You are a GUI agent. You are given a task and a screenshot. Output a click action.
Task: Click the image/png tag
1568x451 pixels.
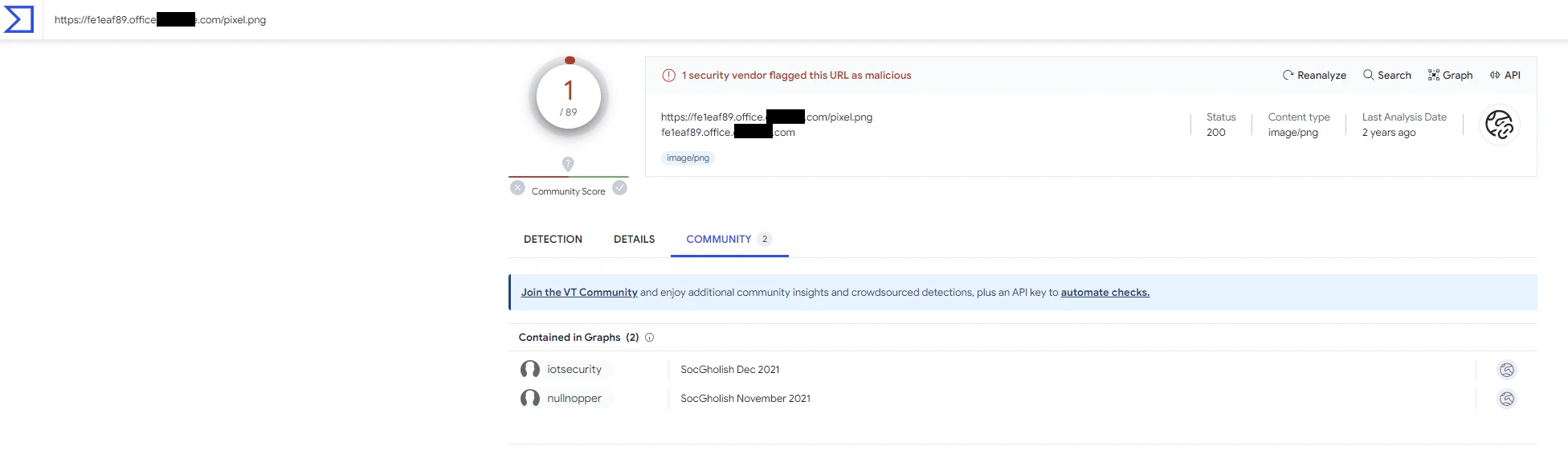tap(688, 158)
